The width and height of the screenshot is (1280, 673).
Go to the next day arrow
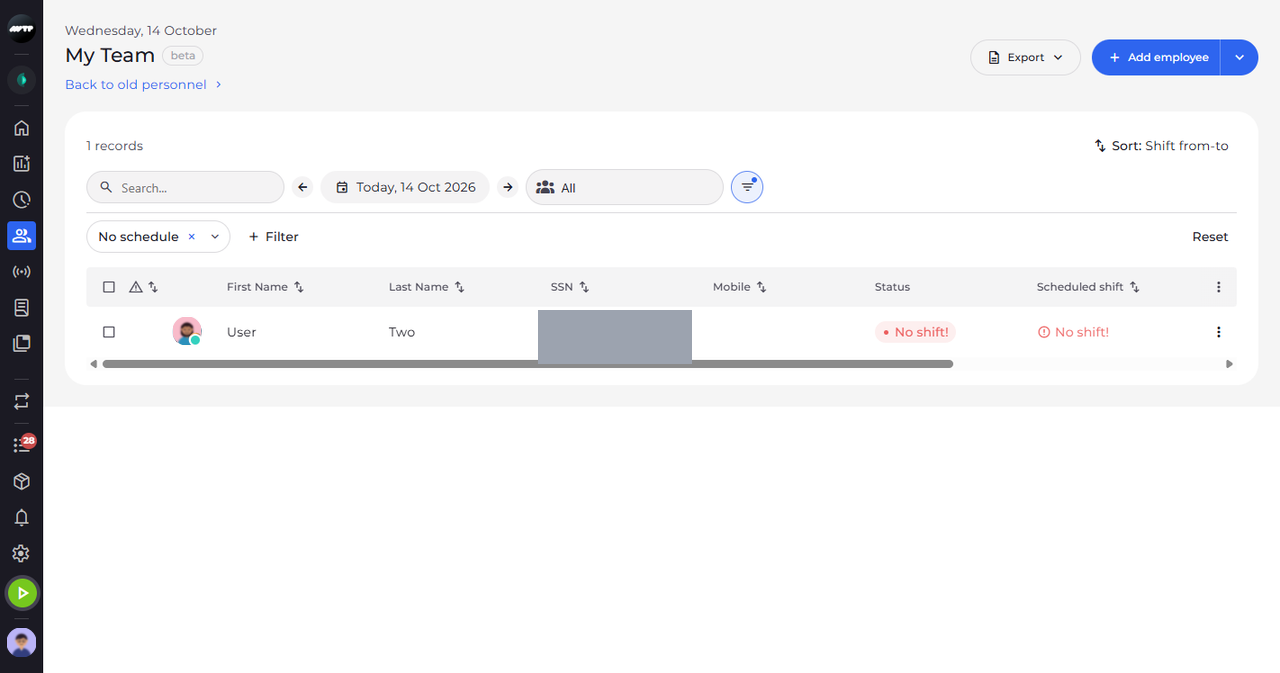(x=508, y=187)
